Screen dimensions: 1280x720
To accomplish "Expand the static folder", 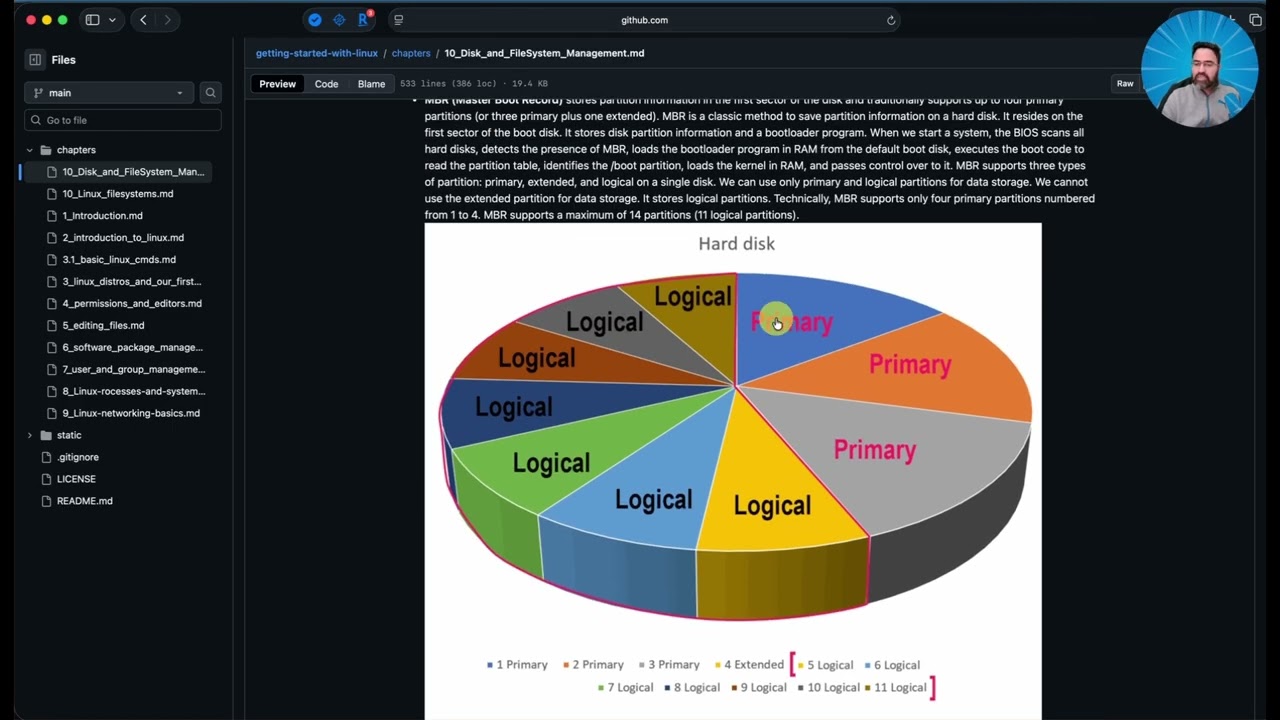I will pos(29,435).
